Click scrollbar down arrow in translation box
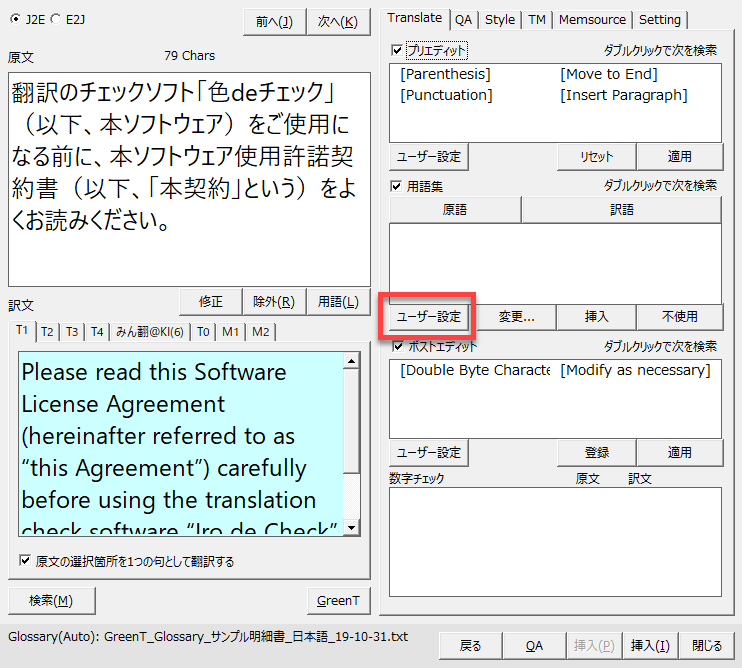This screenshot has height=668, width=742. (352, 527)
